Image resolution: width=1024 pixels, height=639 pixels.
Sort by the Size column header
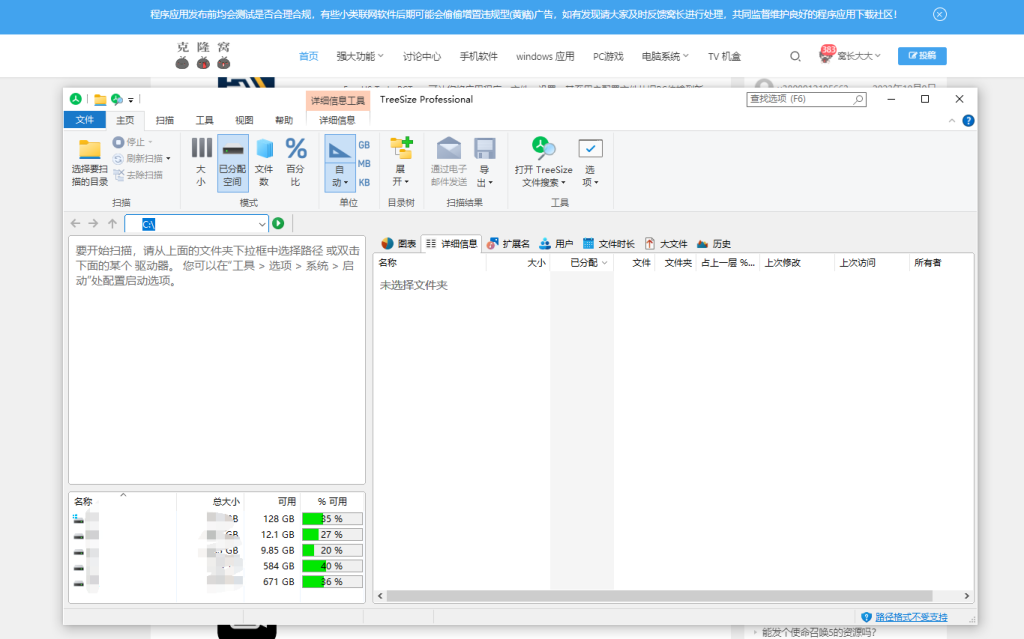[x=517, y=263]
